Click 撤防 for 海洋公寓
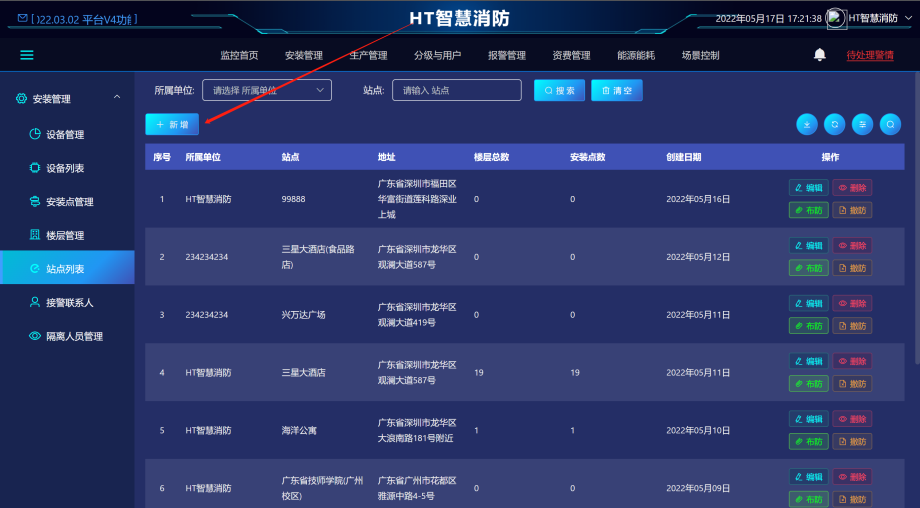Screen dimensions: 920x508 tap(852, 441)
